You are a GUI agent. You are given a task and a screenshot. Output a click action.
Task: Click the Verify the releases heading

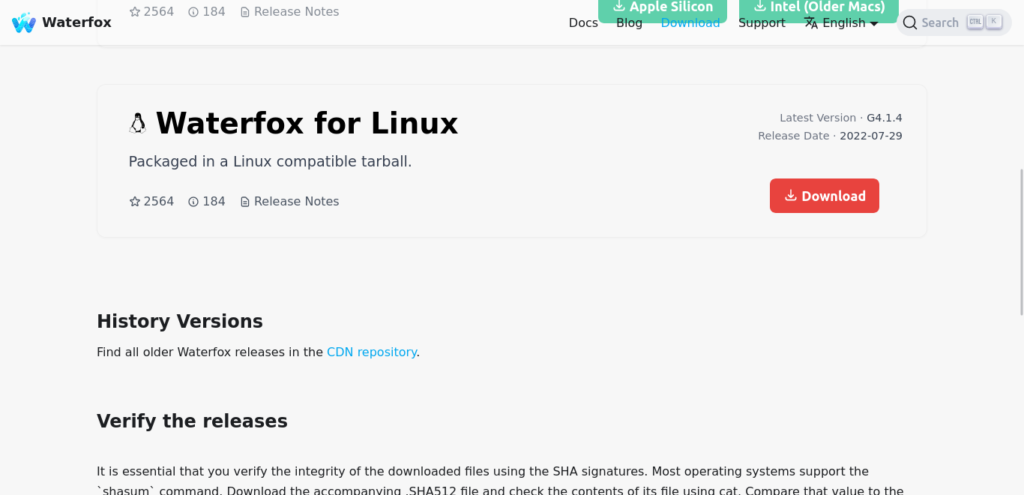point(192,421)
